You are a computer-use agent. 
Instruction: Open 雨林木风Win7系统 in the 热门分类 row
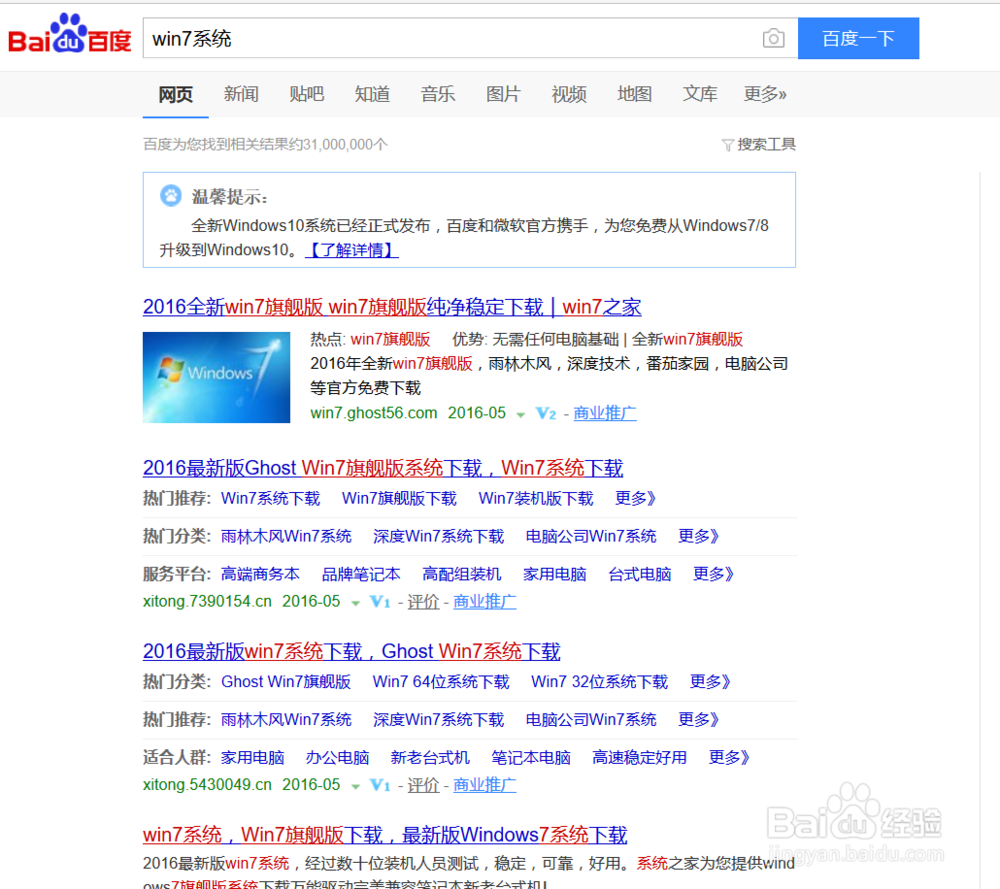point(286,536)
